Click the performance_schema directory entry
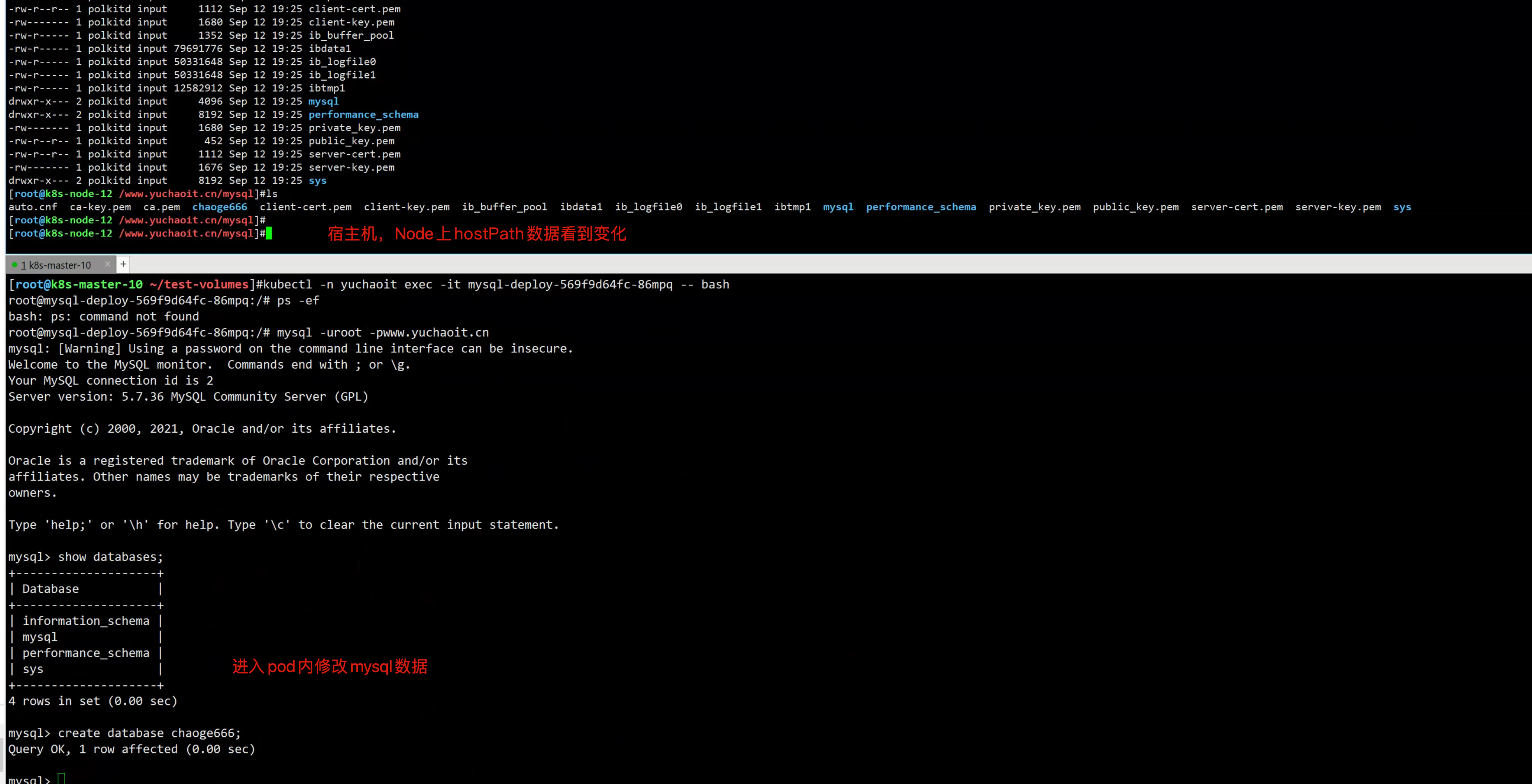The width and height of the screenshot is (1532, 784). [x=921, y=206]
